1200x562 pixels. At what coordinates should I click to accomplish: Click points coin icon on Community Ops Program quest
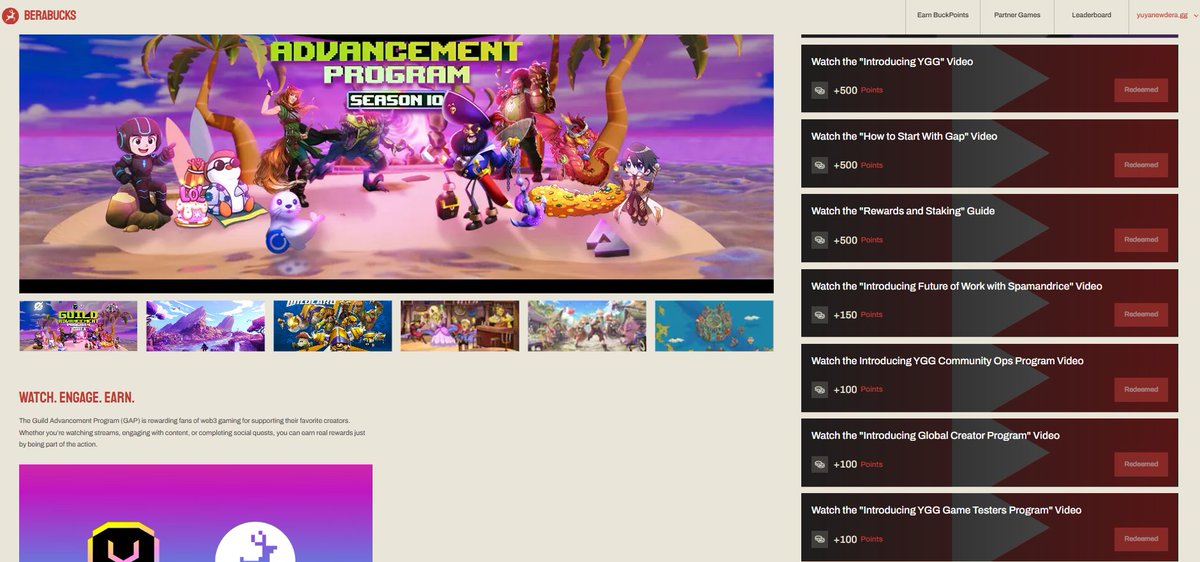point(819,389)
